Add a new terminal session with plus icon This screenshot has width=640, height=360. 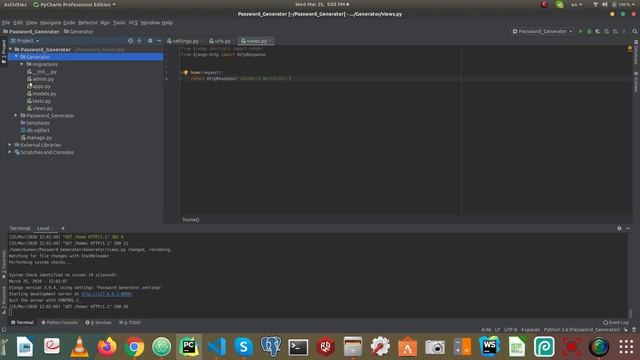[x=62, y=229]
